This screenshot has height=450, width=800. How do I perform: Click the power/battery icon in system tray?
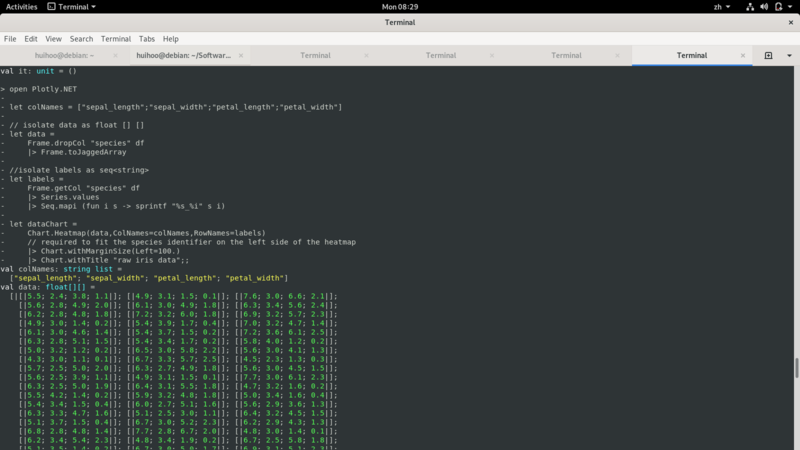tap(778, 7)
